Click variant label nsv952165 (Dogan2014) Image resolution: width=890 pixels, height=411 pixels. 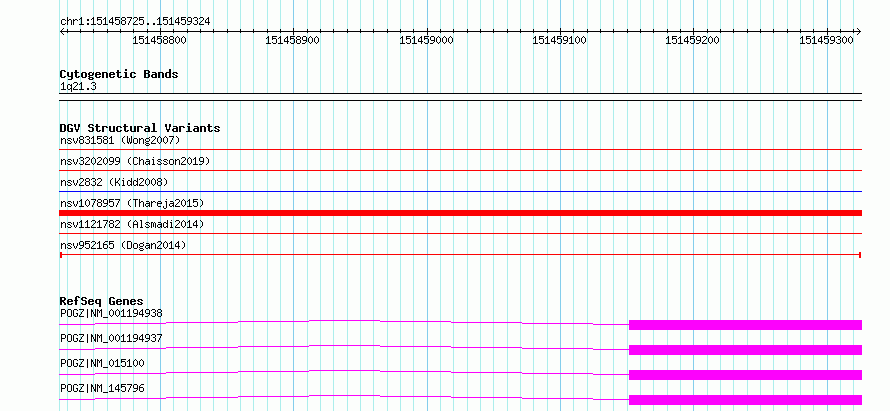coord(123,245)
